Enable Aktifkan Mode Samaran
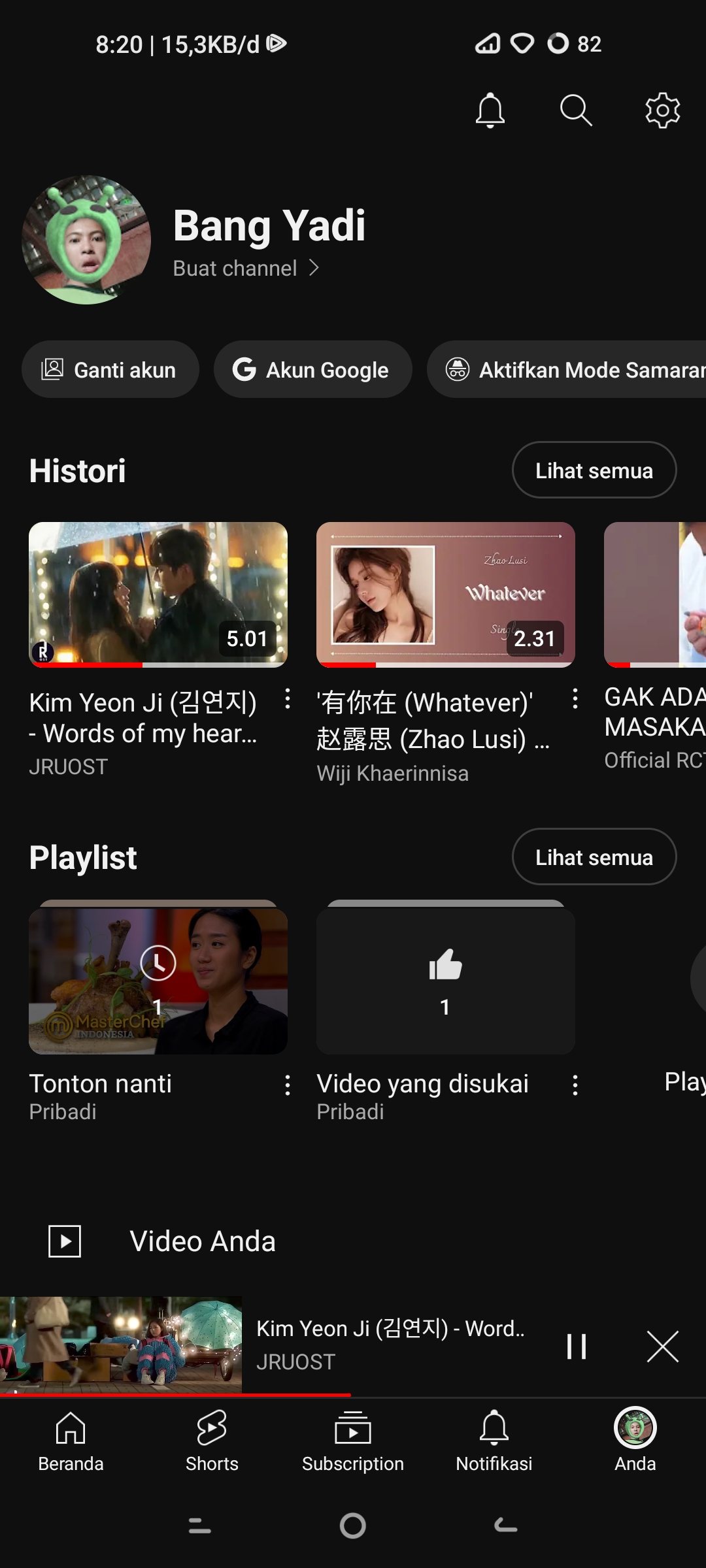706x1568 pixels. coord(567,369)
